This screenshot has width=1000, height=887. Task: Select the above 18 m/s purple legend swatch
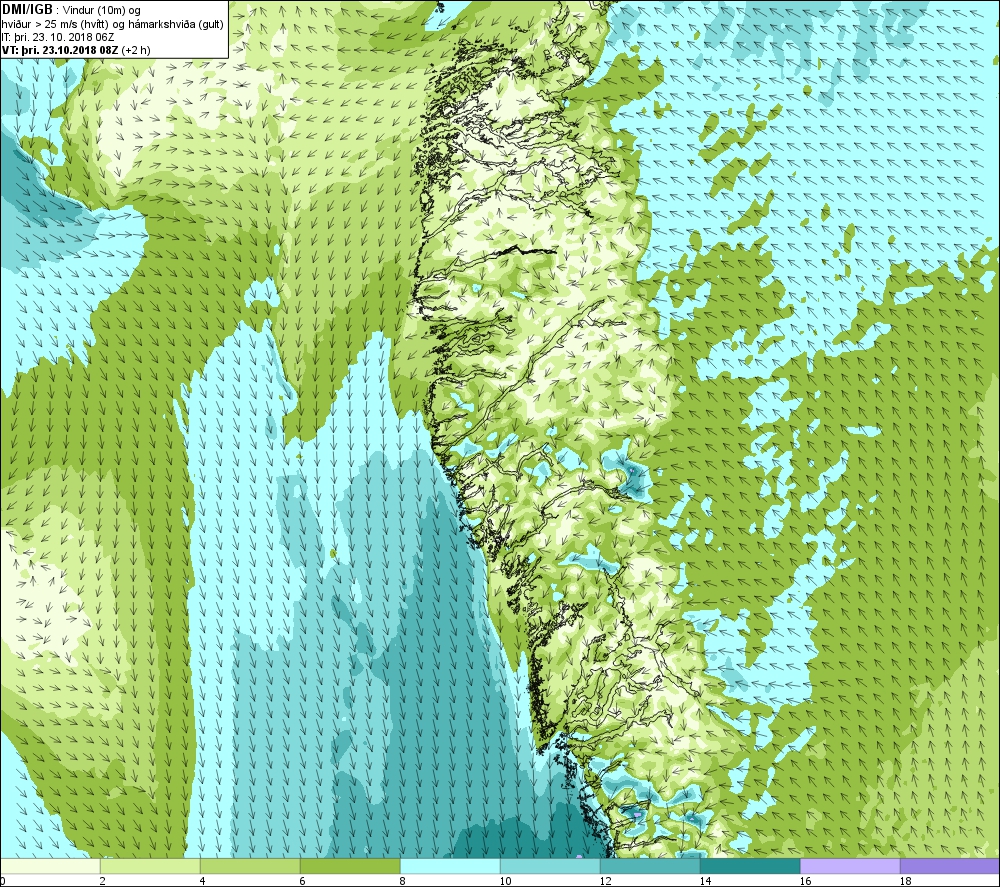pyautogui.click(x=950, y=866)
